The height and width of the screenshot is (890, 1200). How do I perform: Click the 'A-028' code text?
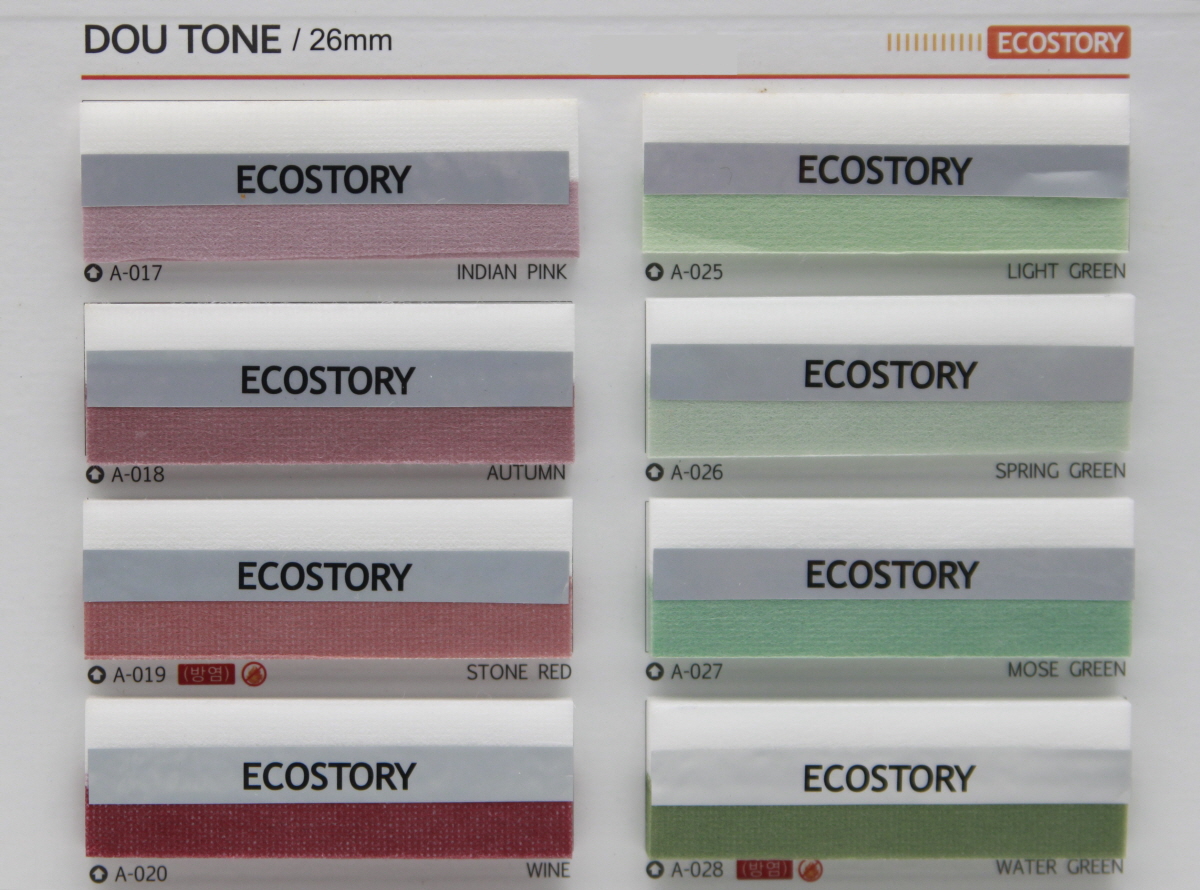[x=696, y=870]
